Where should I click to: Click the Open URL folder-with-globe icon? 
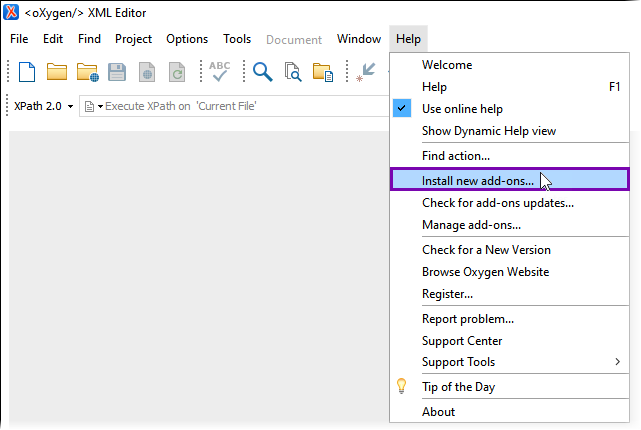pos(87,72)
